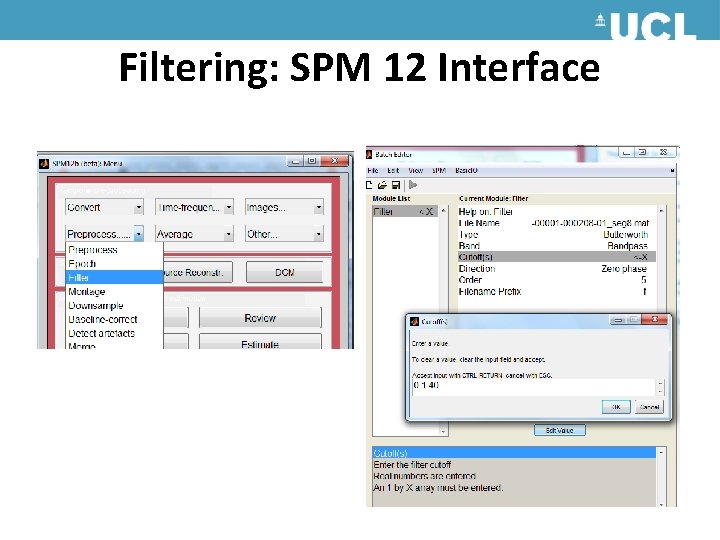Click the Cutoff(s) header in help panel

coord(514,453)
